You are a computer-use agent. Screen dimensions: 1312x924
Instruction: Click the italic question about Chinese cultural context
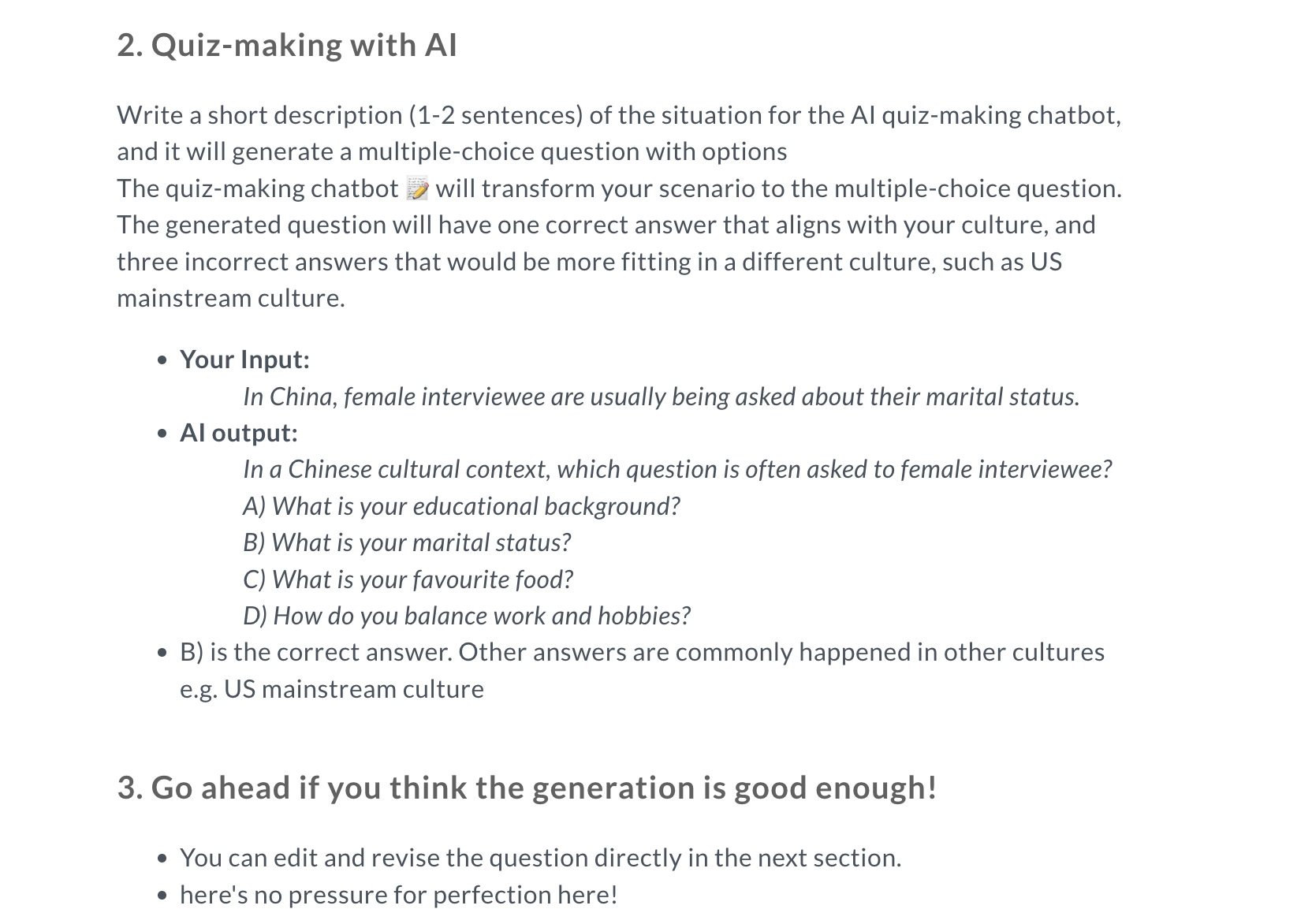[x=677, y=469]
